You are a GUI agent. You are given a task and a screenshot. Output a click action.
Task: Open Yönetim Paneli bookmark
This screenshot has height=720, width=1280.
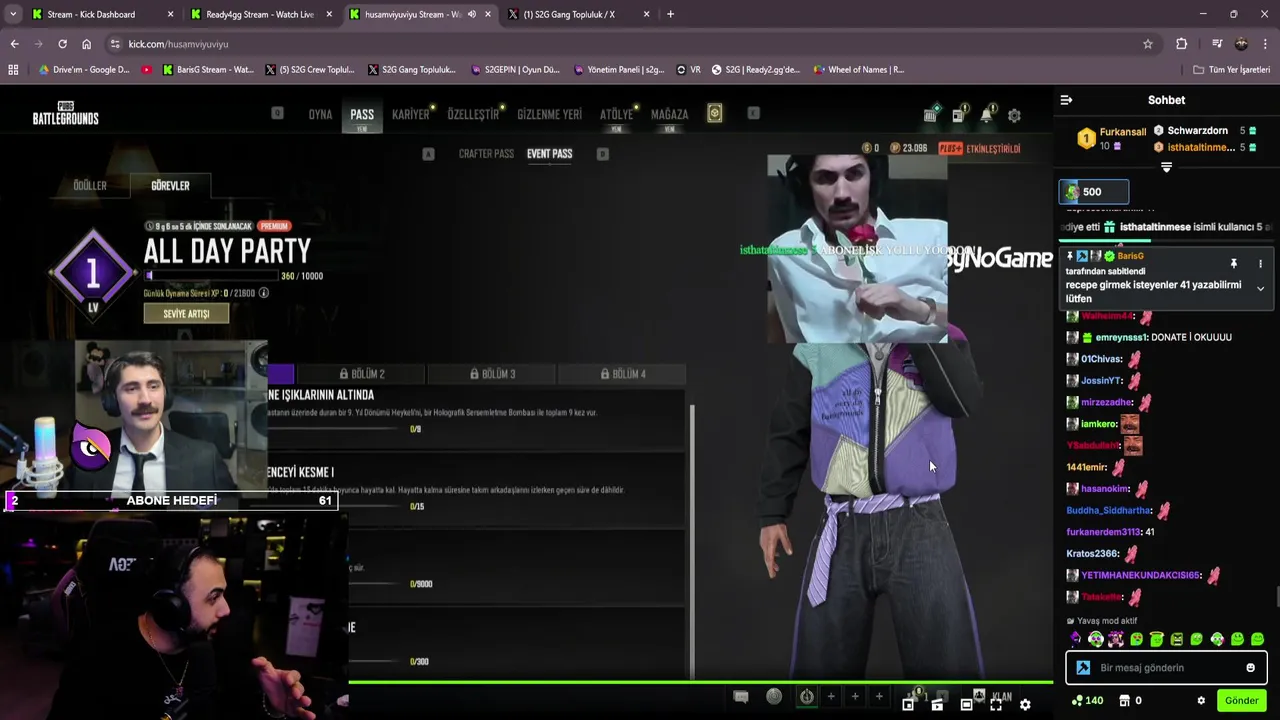[618, 70]
